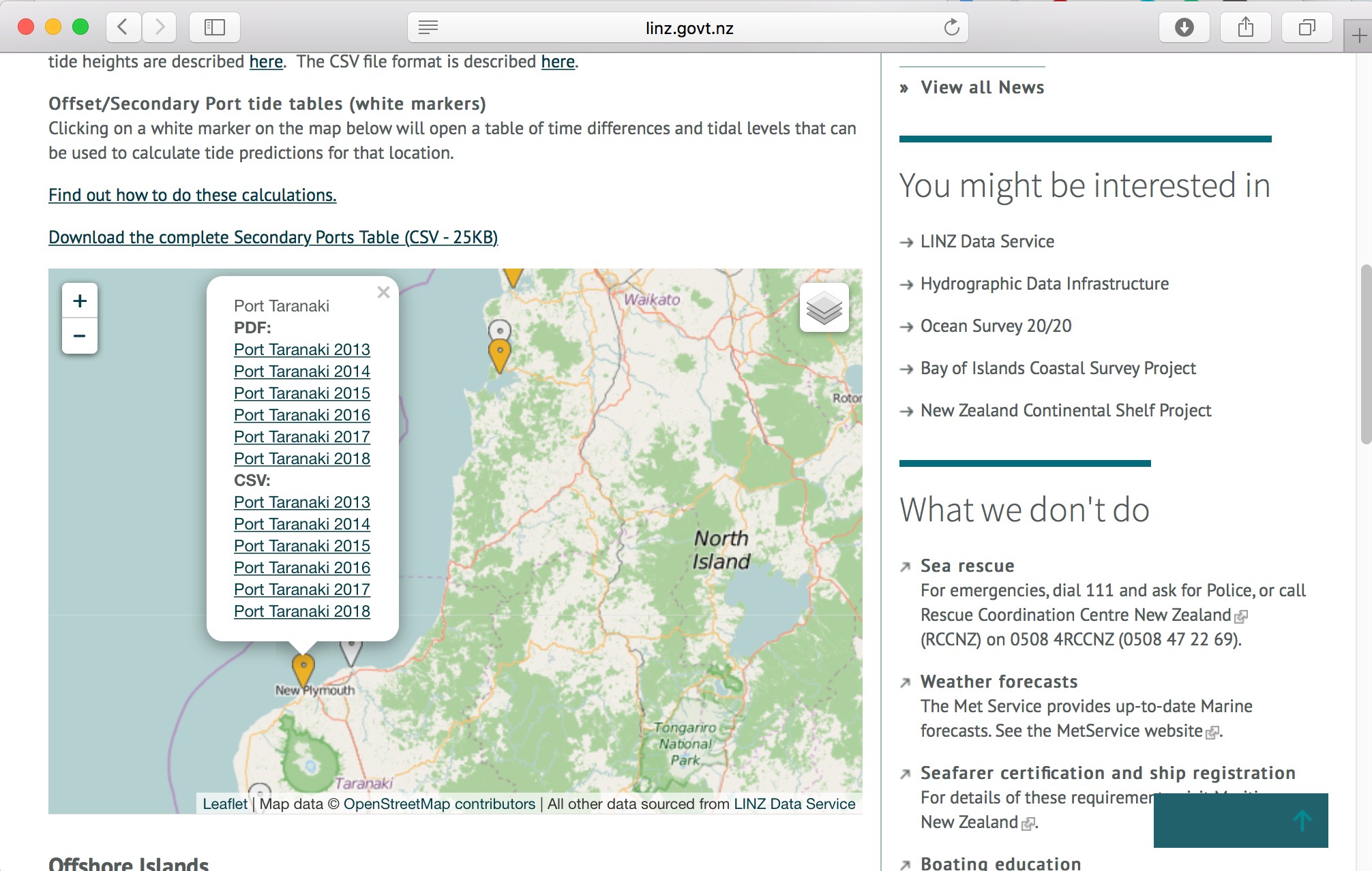Zoom in on the tide map
This screenshot has height=871, width=1372.
[80, 301]
